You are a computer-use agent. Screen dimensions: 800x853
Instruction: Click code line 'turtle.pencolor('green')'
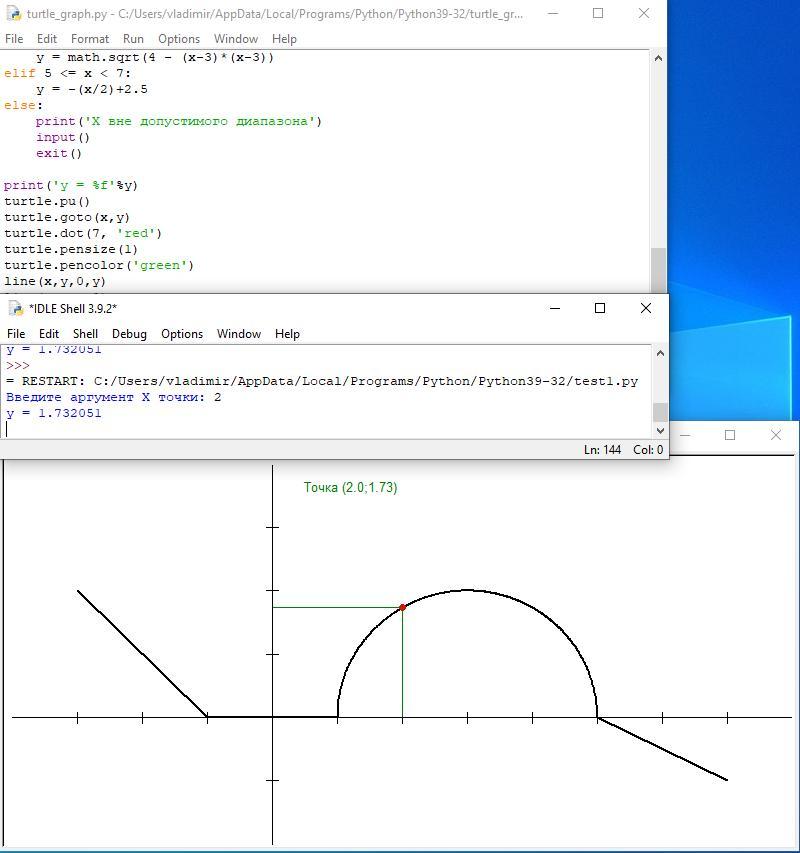[99, 265]
